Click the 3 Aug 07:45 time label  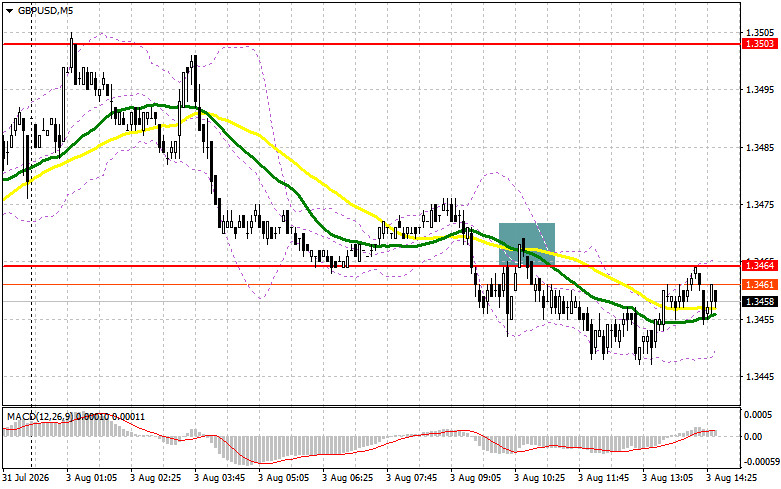pos(412,478)
